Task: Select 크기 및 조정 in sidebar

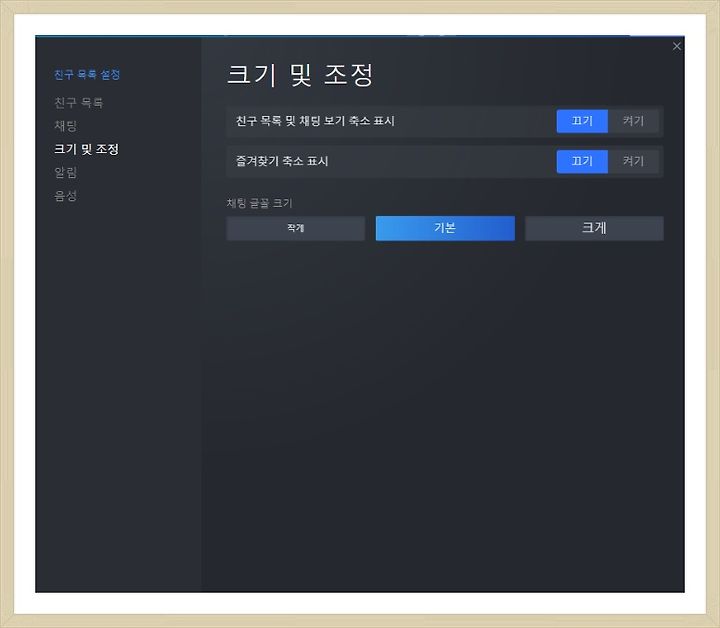Action: [x=86, y=149]
